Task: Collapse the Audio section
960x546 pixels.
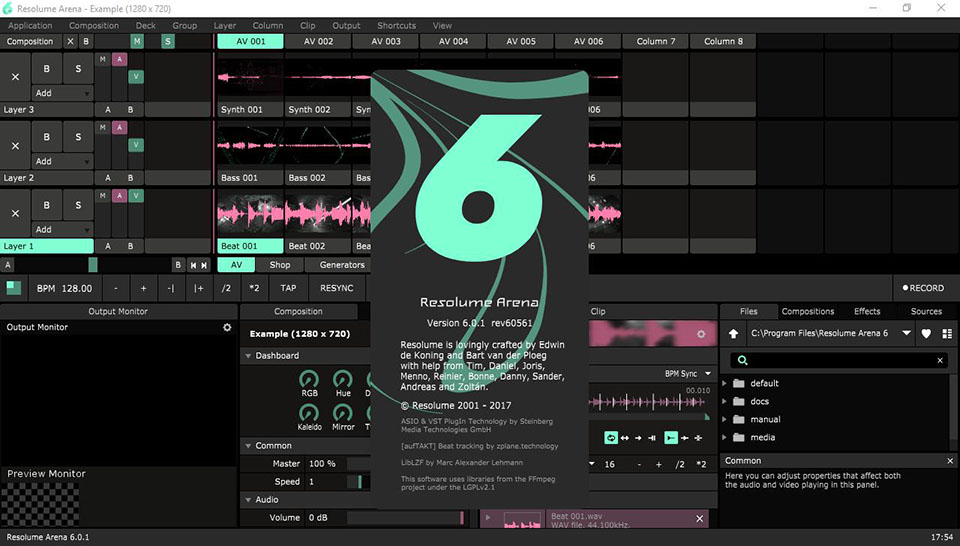Action: tap(249, 499)
